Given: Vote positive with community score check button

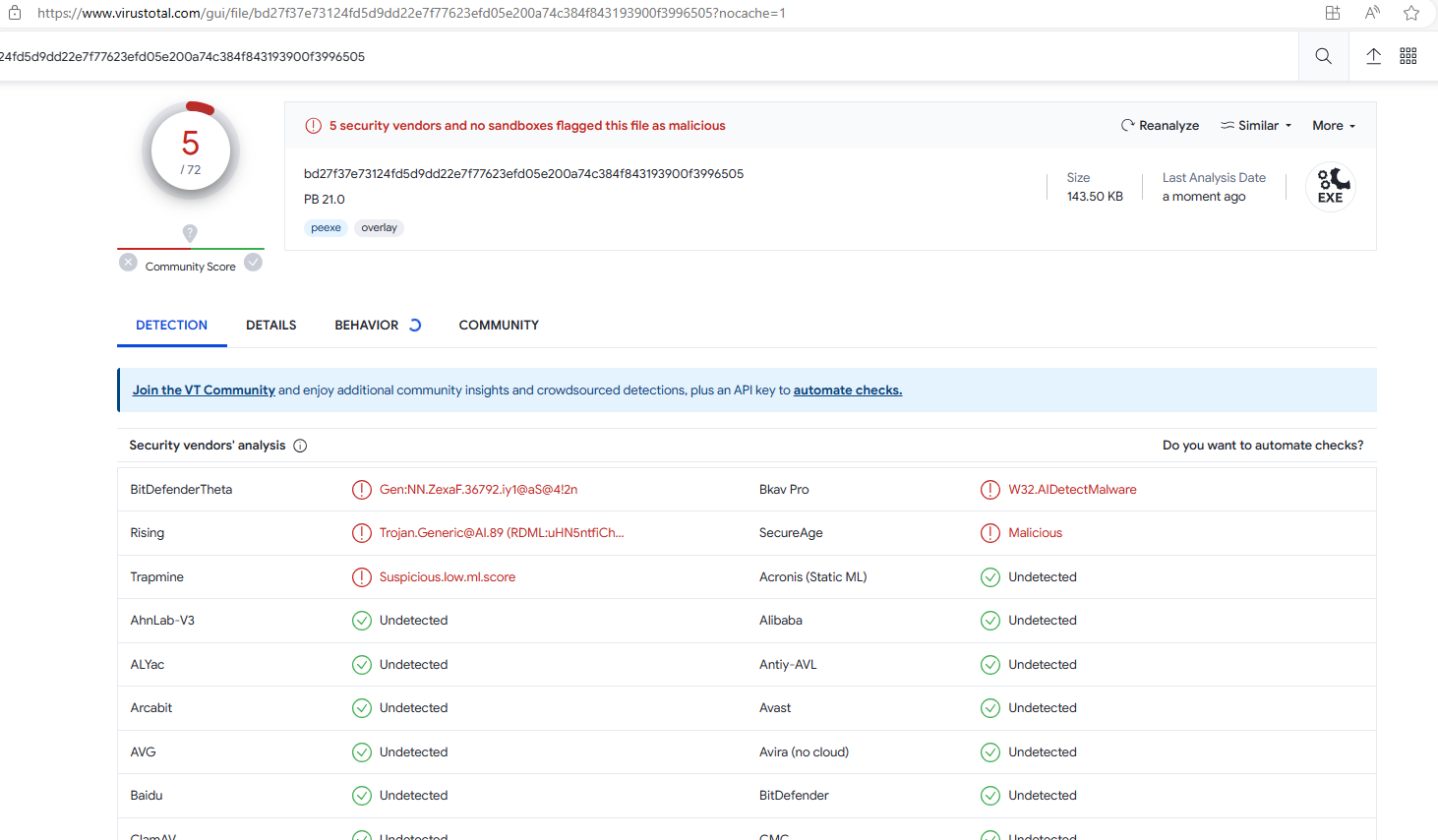Looking at the screenshot, I should [x=253, y=263].
